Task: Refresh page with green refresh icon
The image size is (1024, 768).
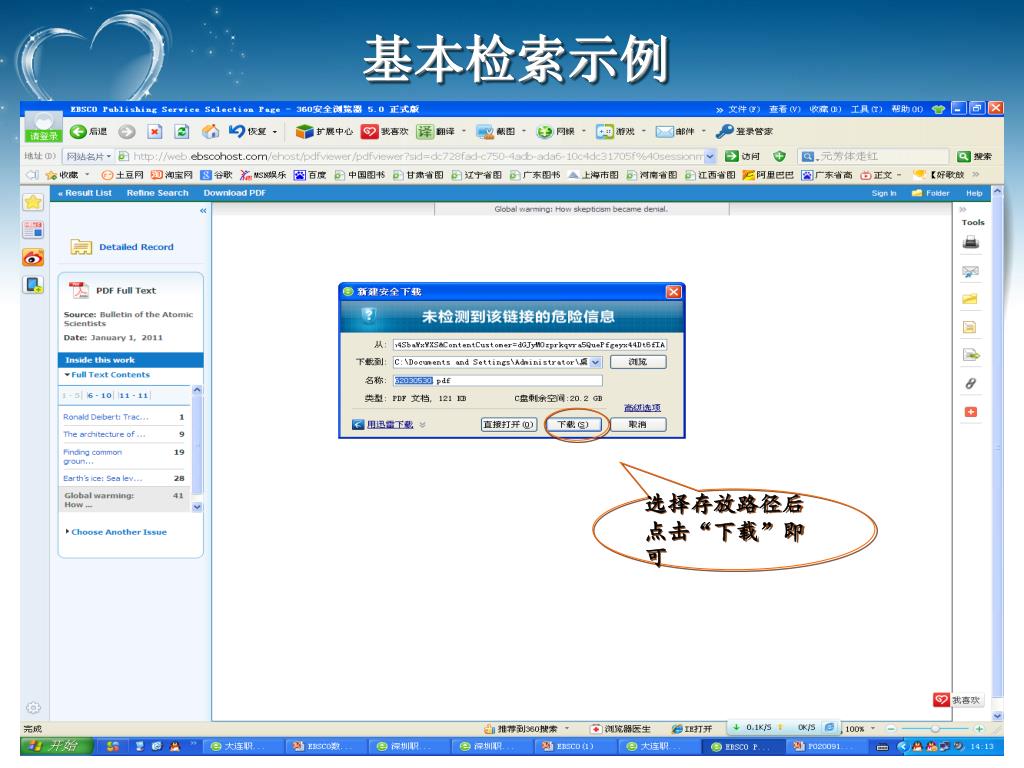Action: [x=182, y=131]
